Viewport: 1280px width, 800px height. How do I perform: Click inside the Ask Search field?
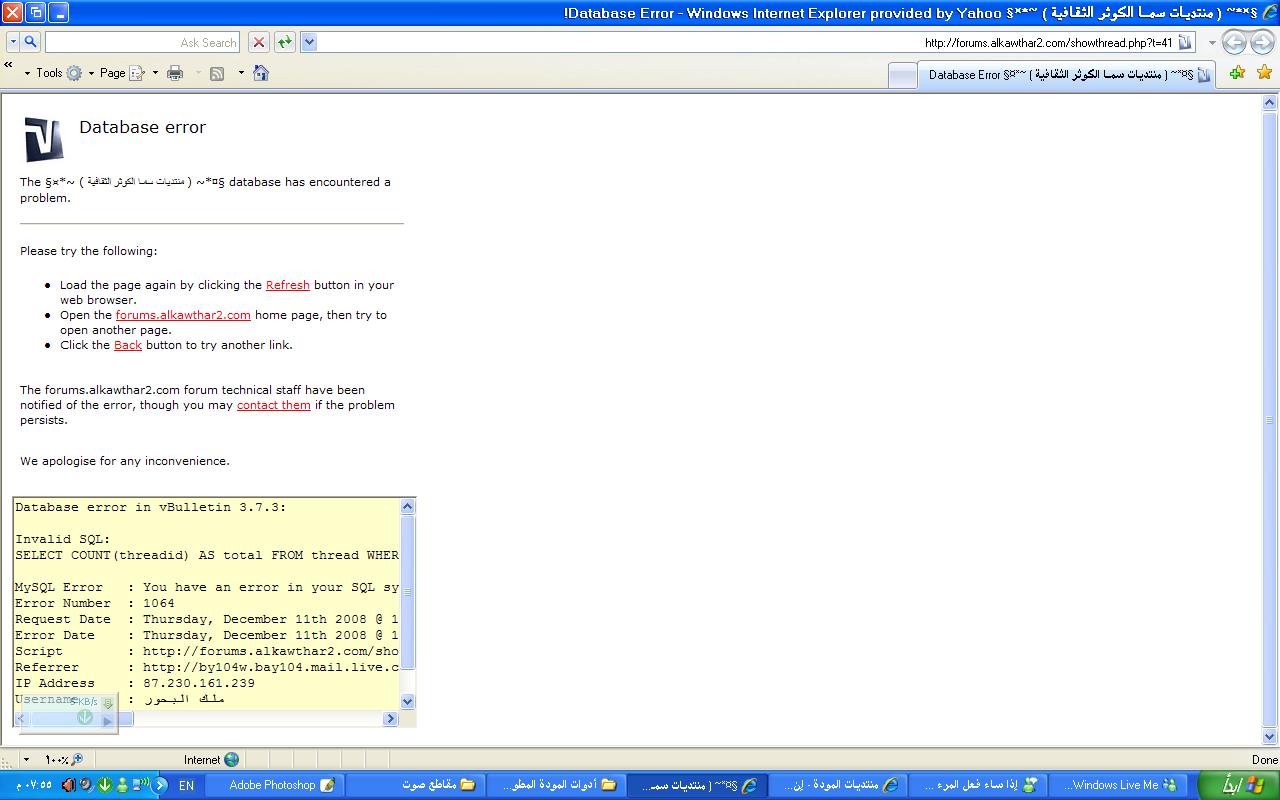click(x=140, y=42)
